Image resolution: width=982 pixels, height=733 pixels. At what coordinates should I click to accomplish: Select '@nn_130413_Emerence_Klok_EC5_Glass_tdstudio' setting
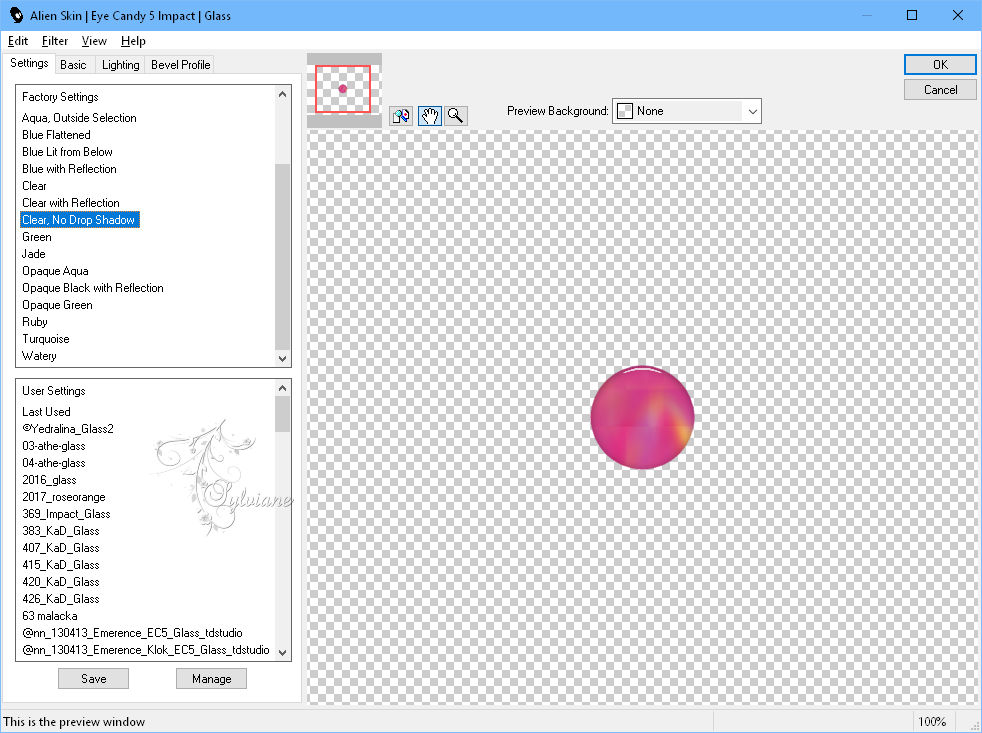click(x=146, y=650)
